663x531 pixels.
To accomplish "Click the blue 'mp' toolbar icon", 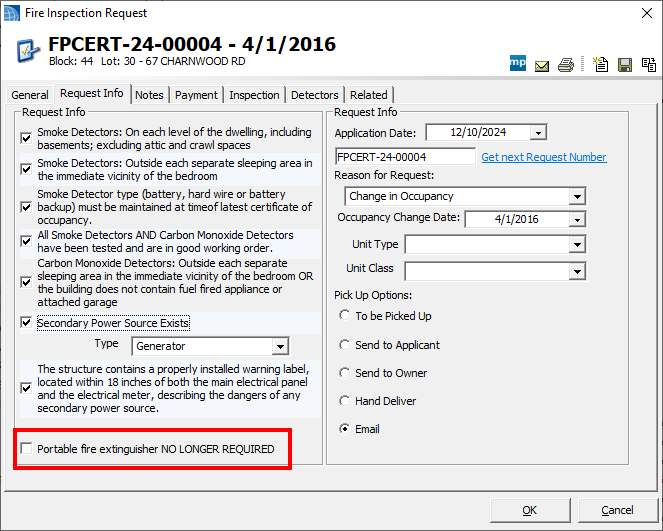I will tap(518, 63).
